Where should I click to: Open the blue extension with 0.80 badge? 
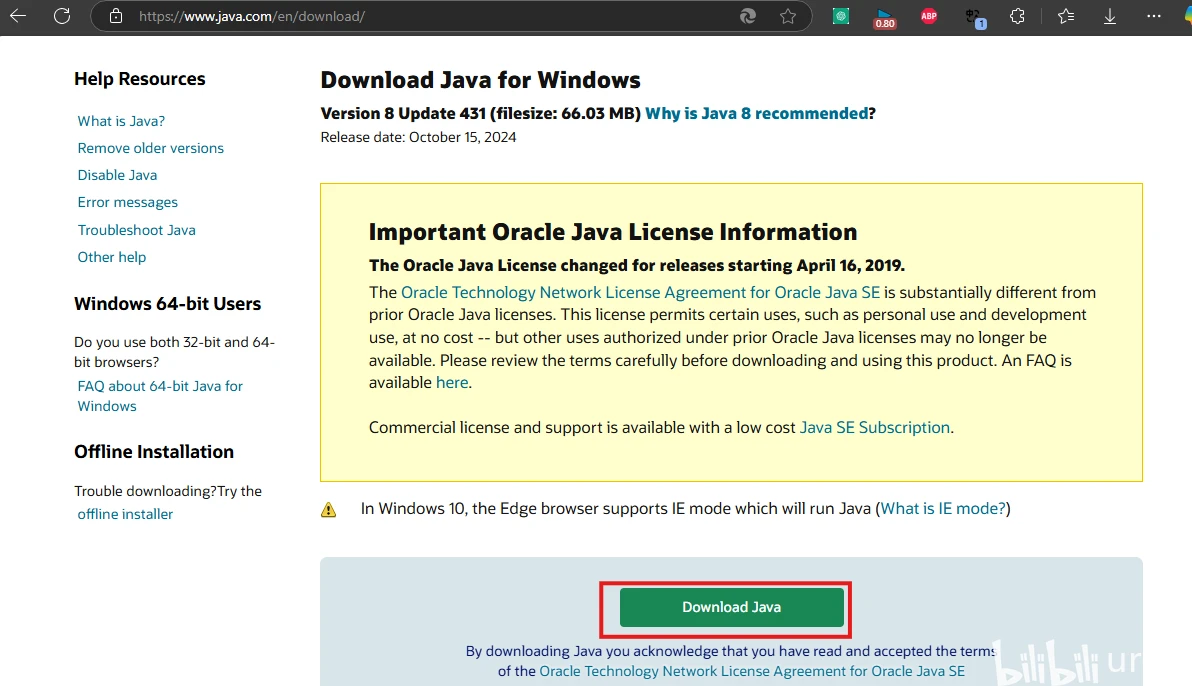pyautogui.click(x=885, y=17)
